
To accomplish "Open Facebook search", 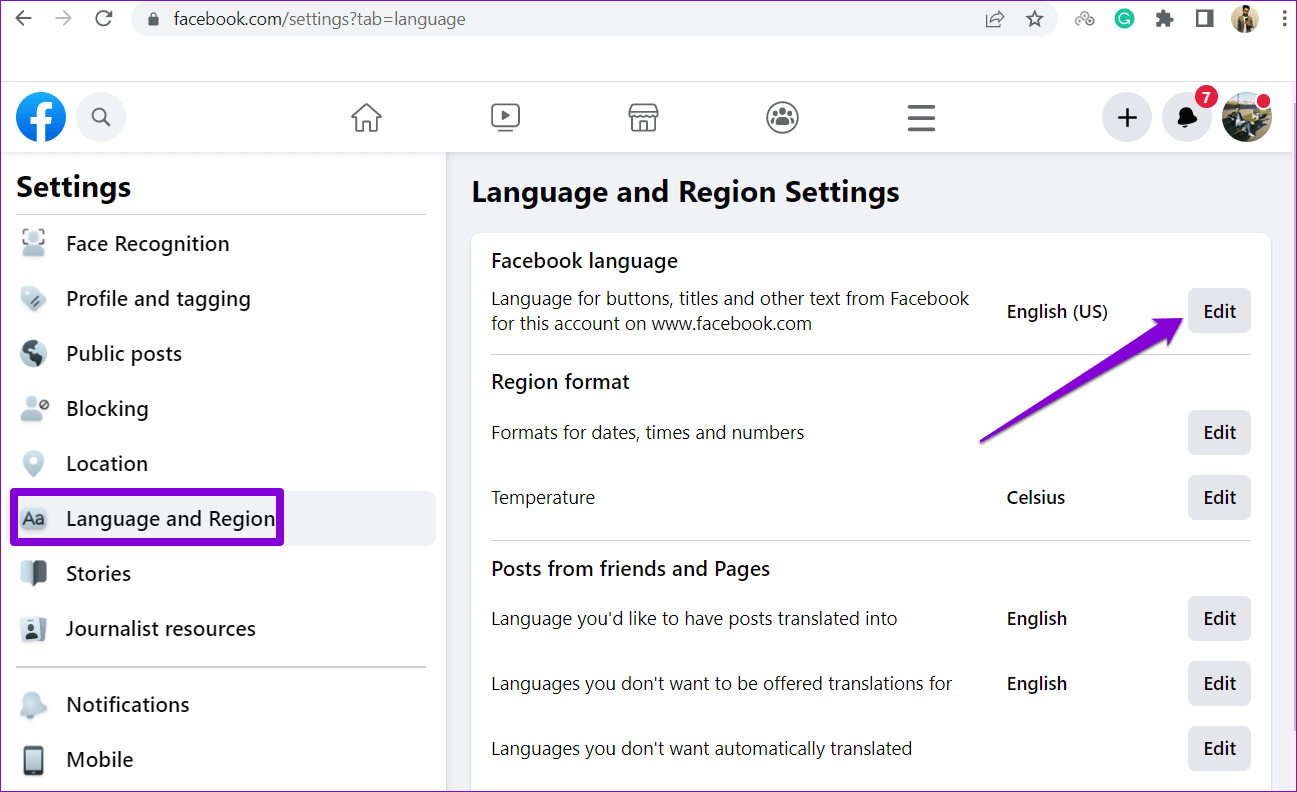I will (x=101, y=117).
